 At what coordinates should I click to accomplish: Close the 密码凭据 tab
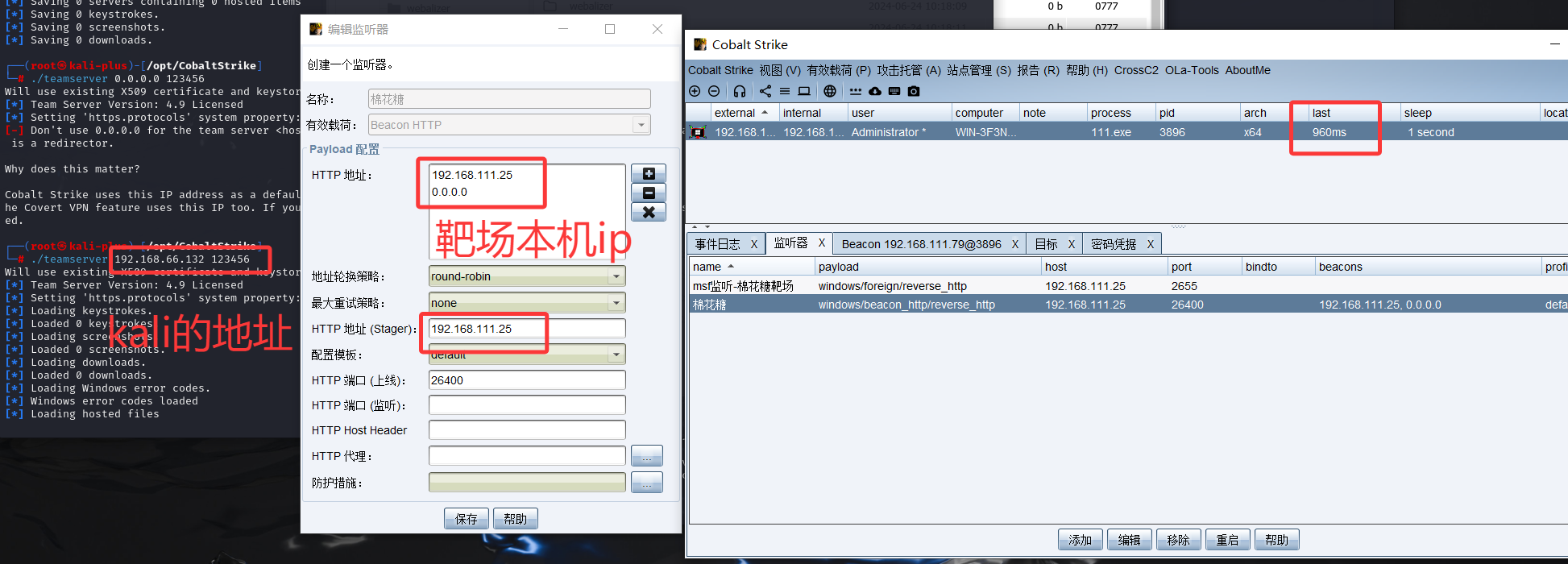1151,244
